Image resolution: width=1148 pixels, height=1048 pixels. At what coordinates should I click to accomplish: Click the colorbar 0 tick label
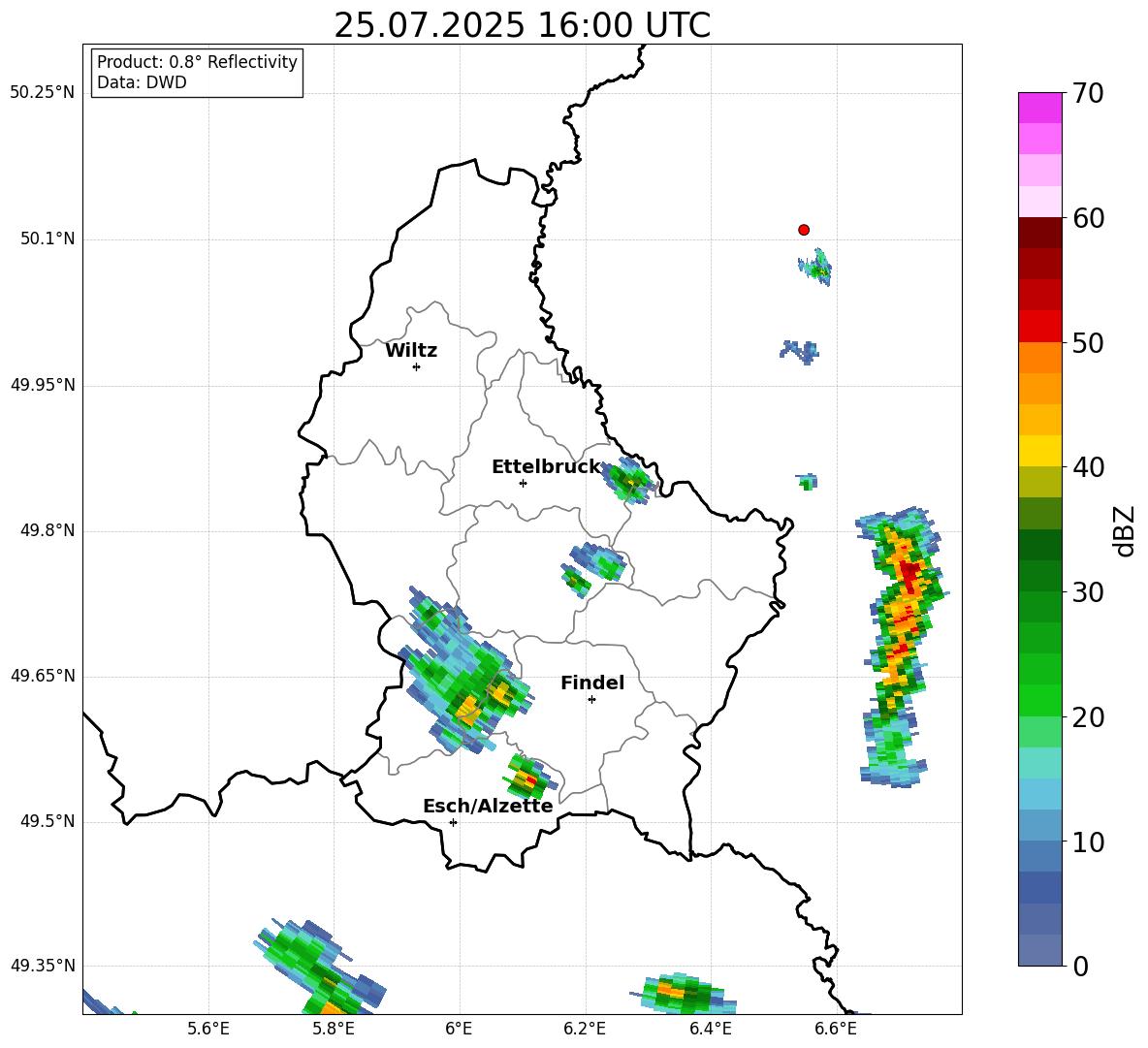[x=1080, y=966]
